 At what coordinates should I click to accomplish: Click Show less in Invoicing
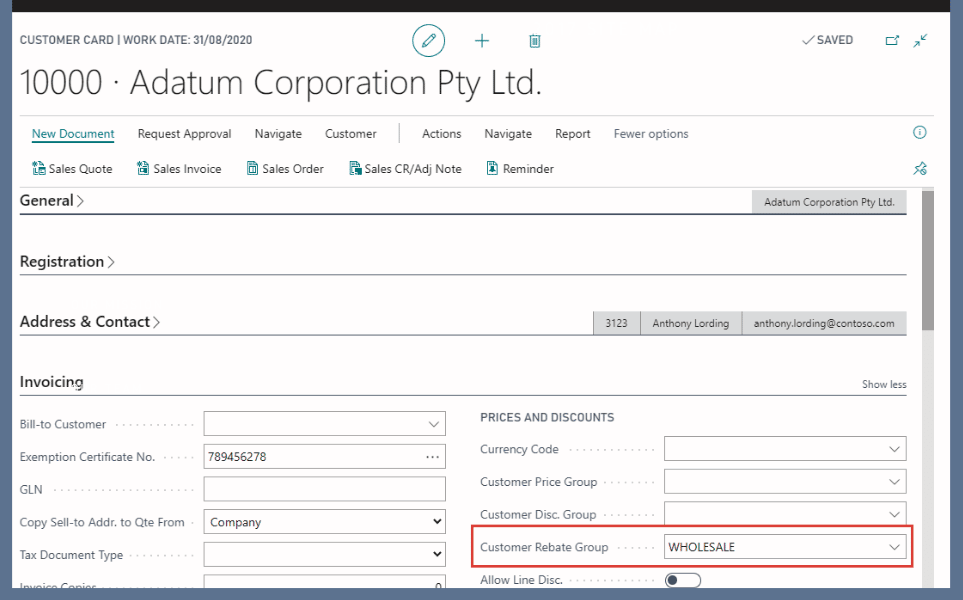(x=884, y=384)
